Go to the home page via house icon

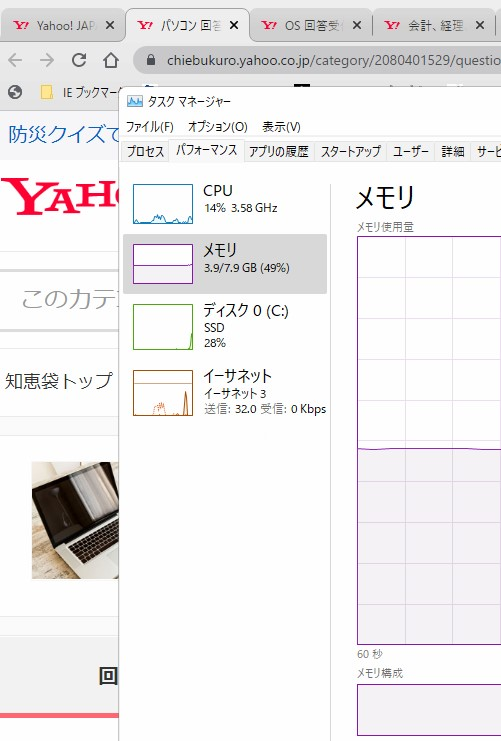(111, 60)
